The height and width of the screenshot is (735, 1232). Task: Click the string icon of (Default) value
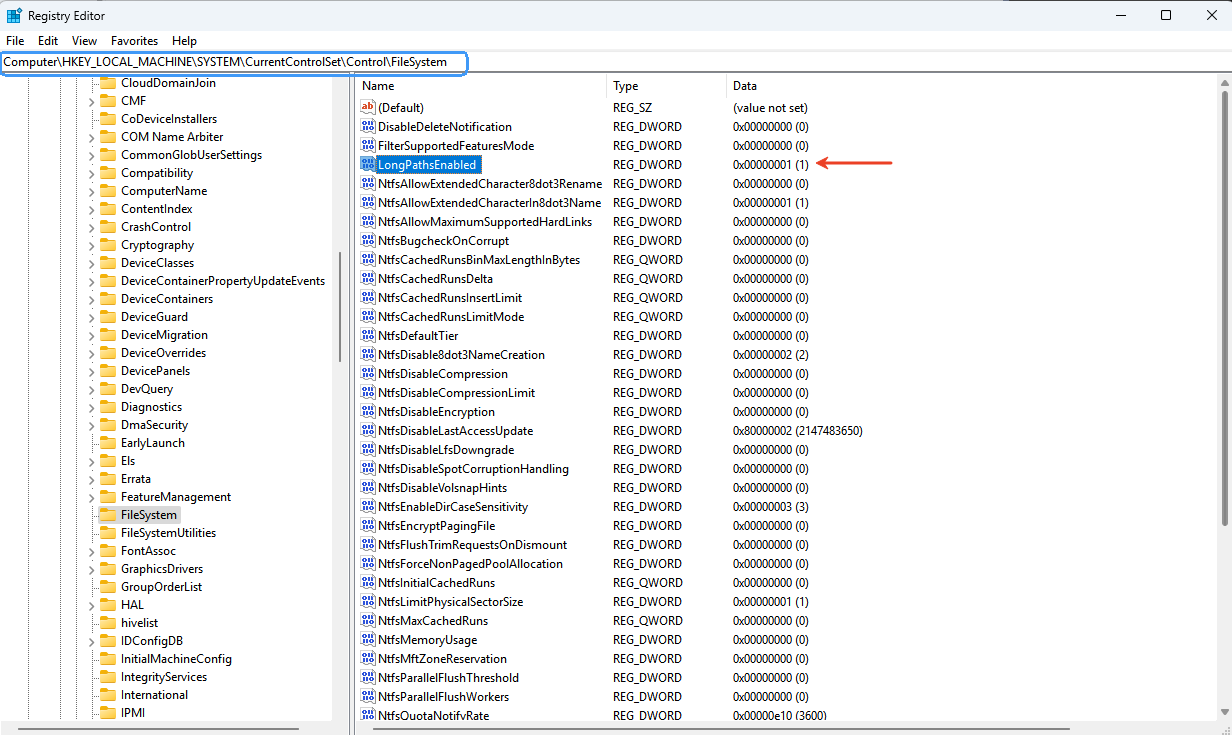[367, 107]
